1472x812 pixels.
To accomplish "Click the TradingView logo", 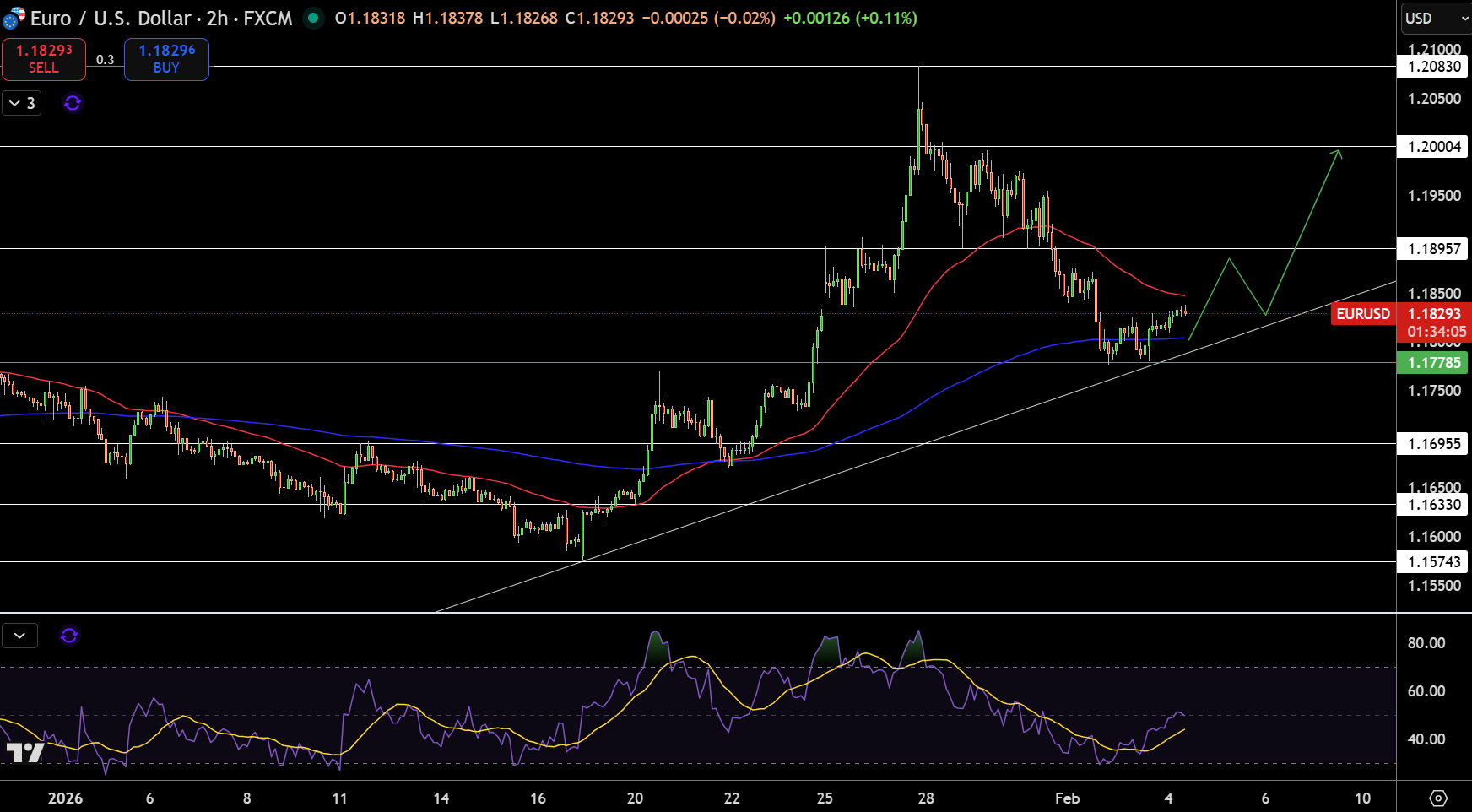I will (x=24, y=752).
